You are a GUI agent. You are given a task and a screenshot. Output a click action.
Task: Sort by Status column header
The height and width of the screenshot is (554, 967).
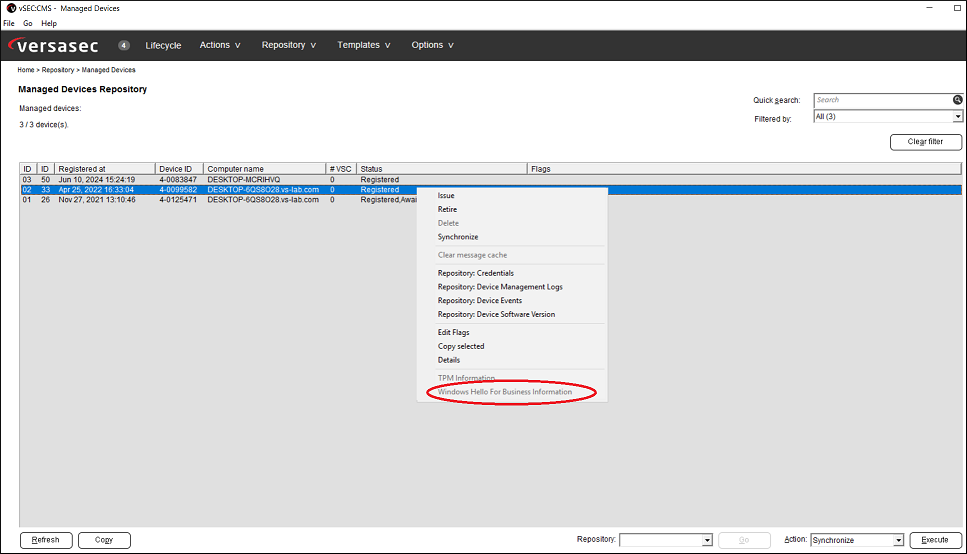coord(442,168)
